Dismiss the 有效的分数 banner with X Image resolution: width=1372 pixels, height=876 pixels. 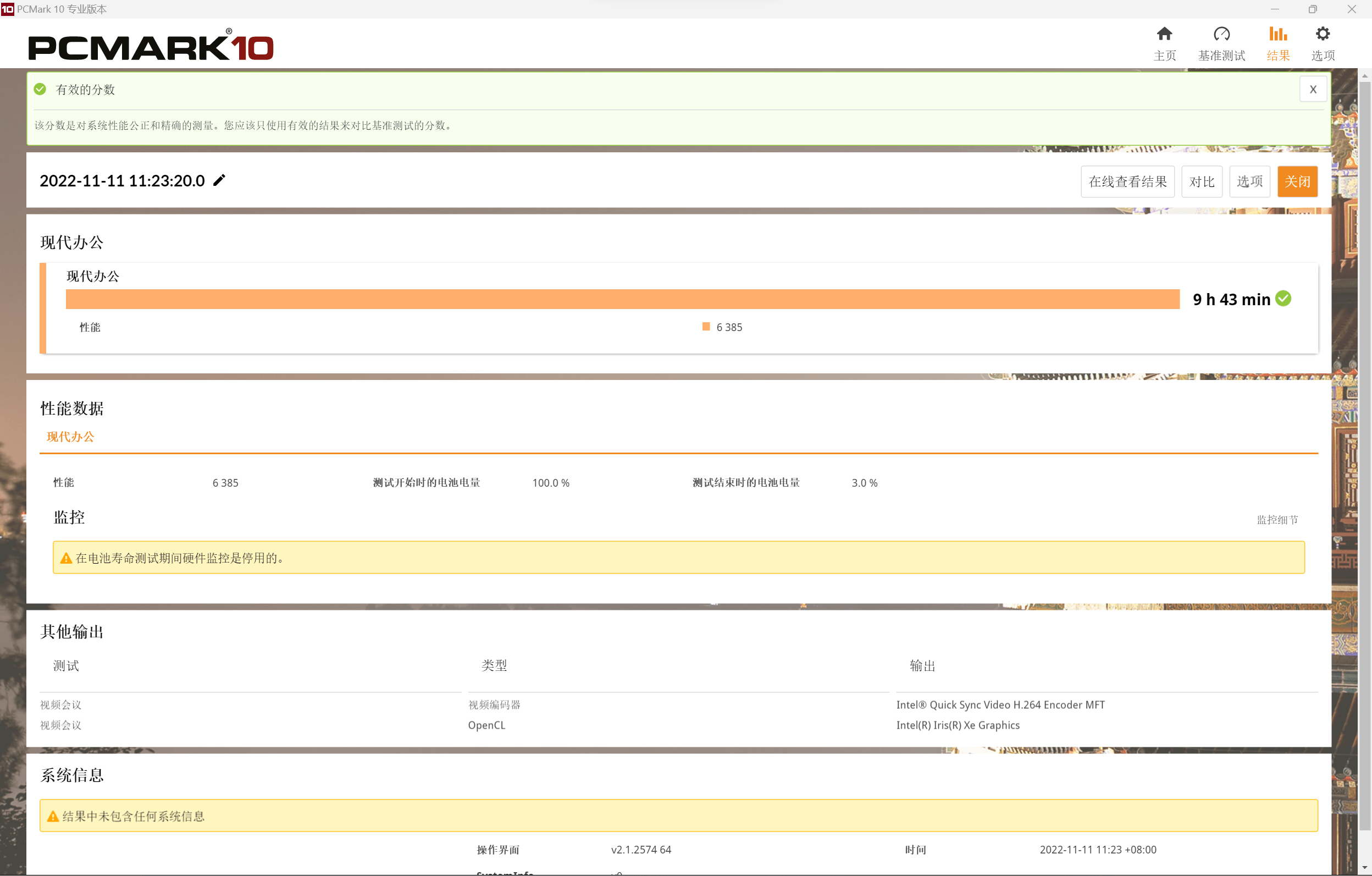pyautogui.click(x=1313, y=89)
